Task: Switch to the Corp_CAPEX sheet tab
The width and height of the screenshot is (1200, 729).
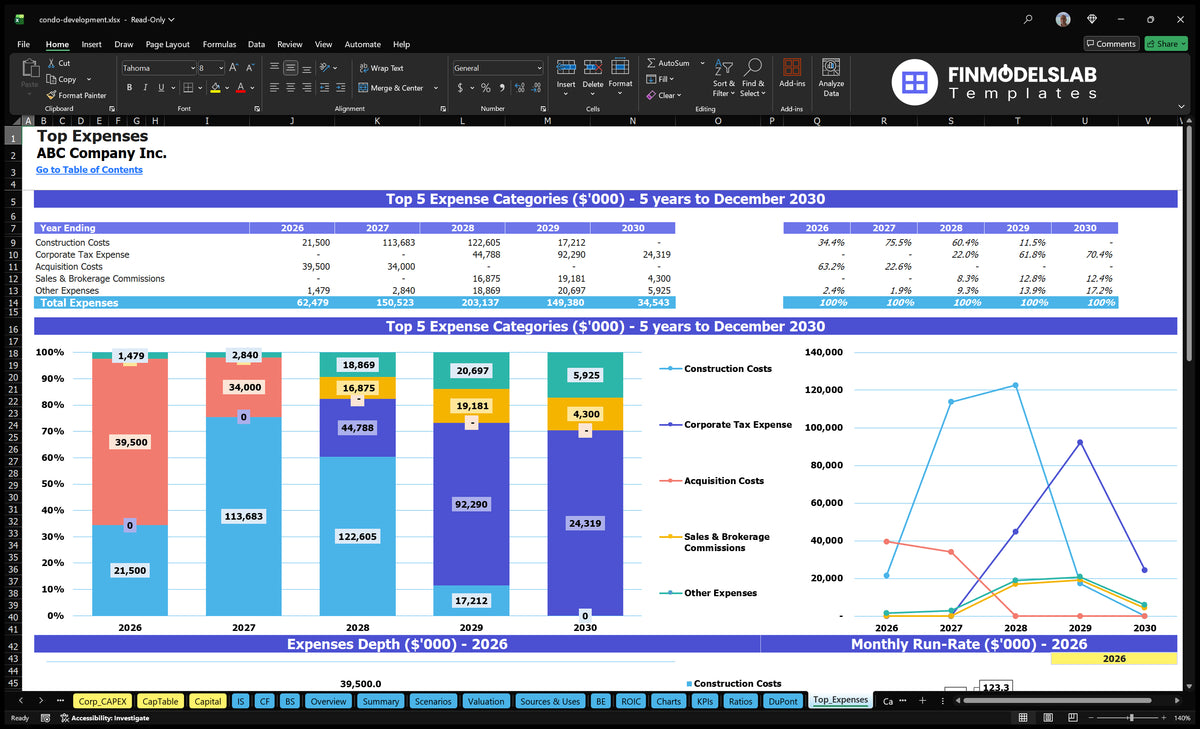Action: tap(101, 701)
